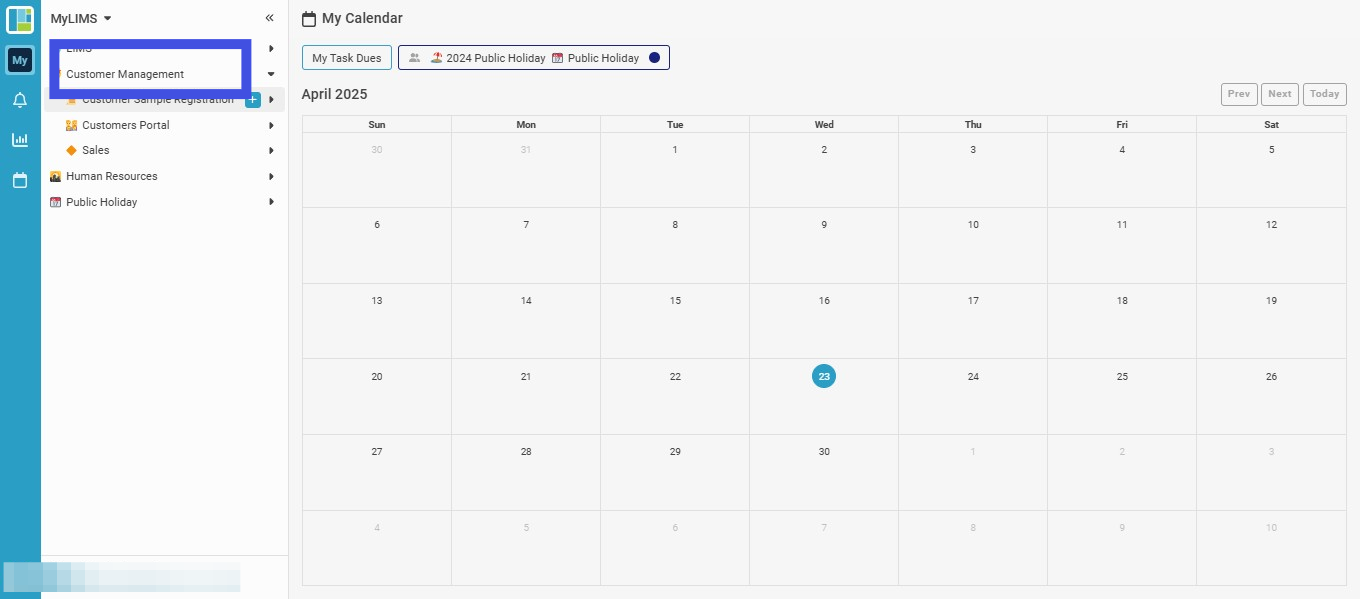Collapse the Customer Management section arrow

tap(271, 74)
